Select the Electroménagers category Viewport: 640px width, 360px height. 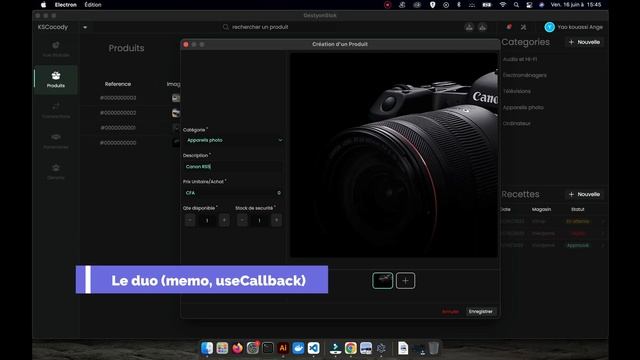[x=524, y=75]
